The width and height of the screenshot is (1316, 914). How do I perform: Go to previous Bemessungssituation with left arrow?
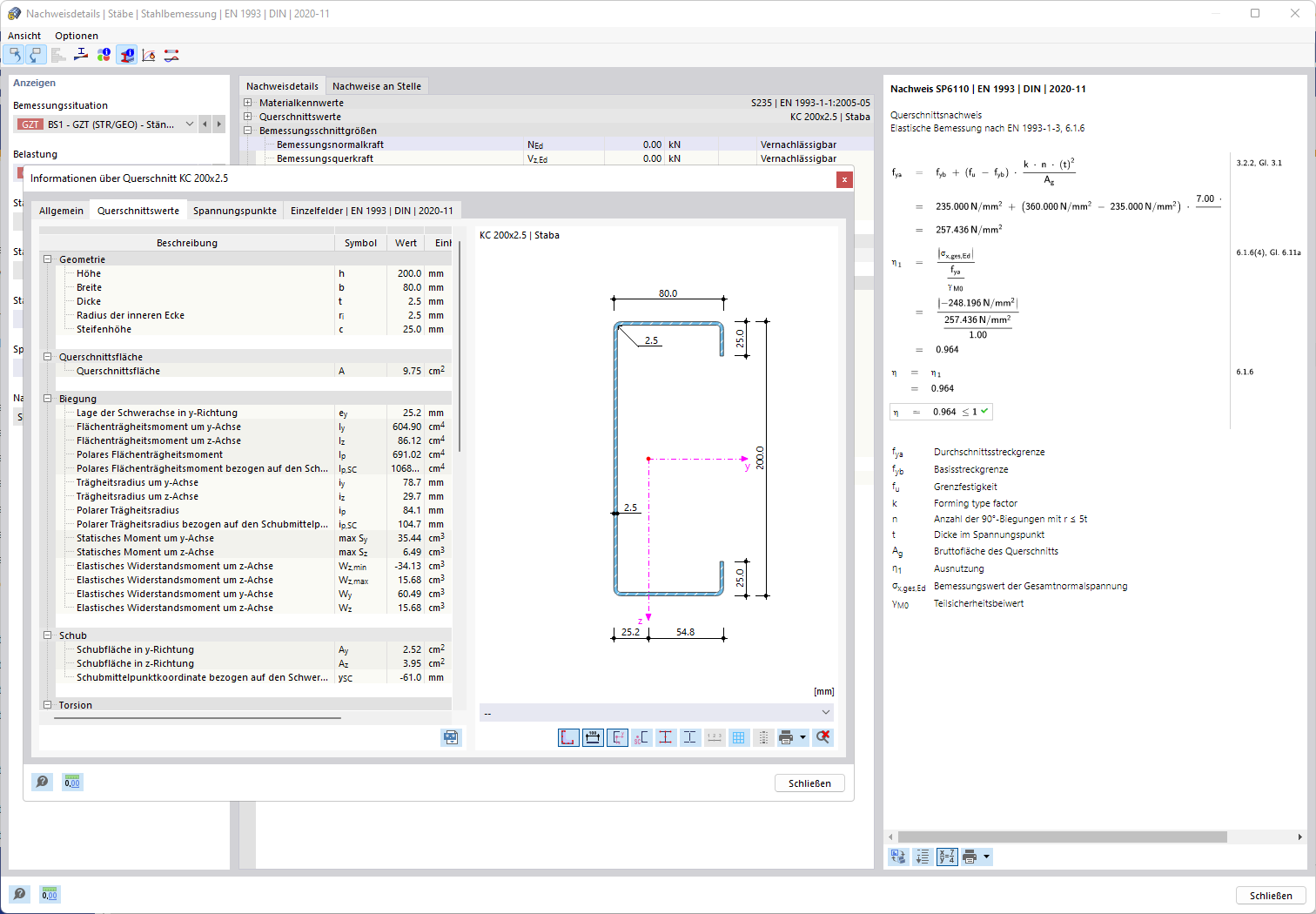(205, 124)
